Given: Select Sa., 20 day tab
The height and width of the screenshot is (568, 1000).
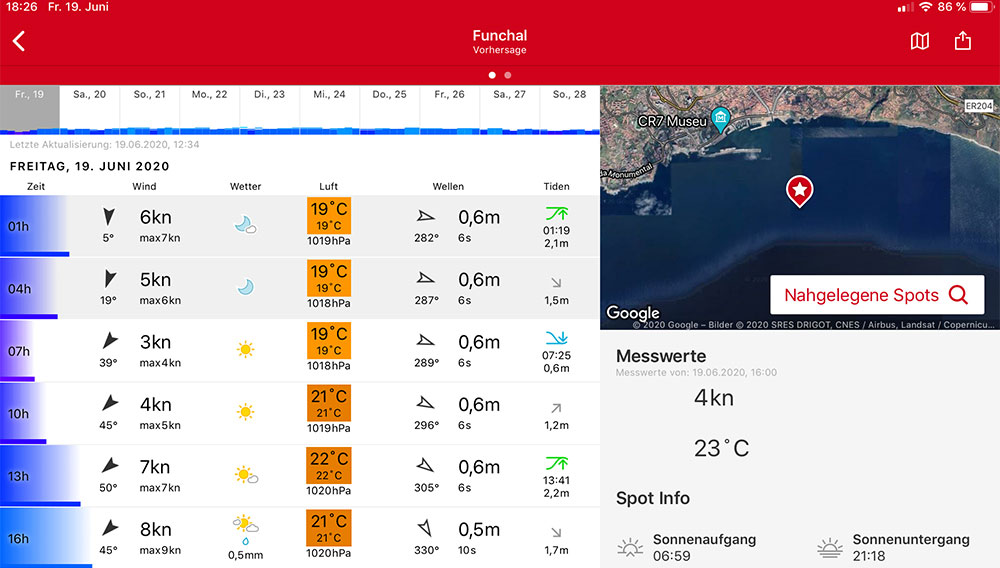Looking at the screenshot, I should click(89, 94).
